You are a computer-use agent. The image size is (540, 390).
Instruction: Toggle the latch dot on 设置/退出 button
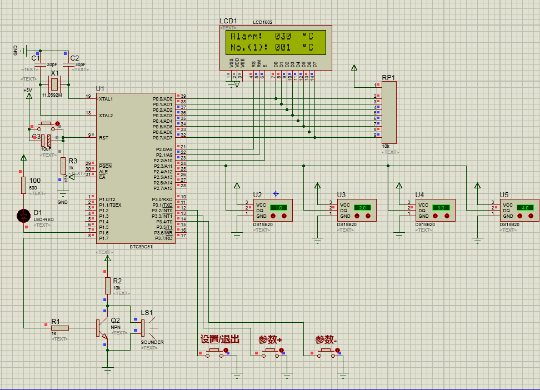tap(226, 350)
